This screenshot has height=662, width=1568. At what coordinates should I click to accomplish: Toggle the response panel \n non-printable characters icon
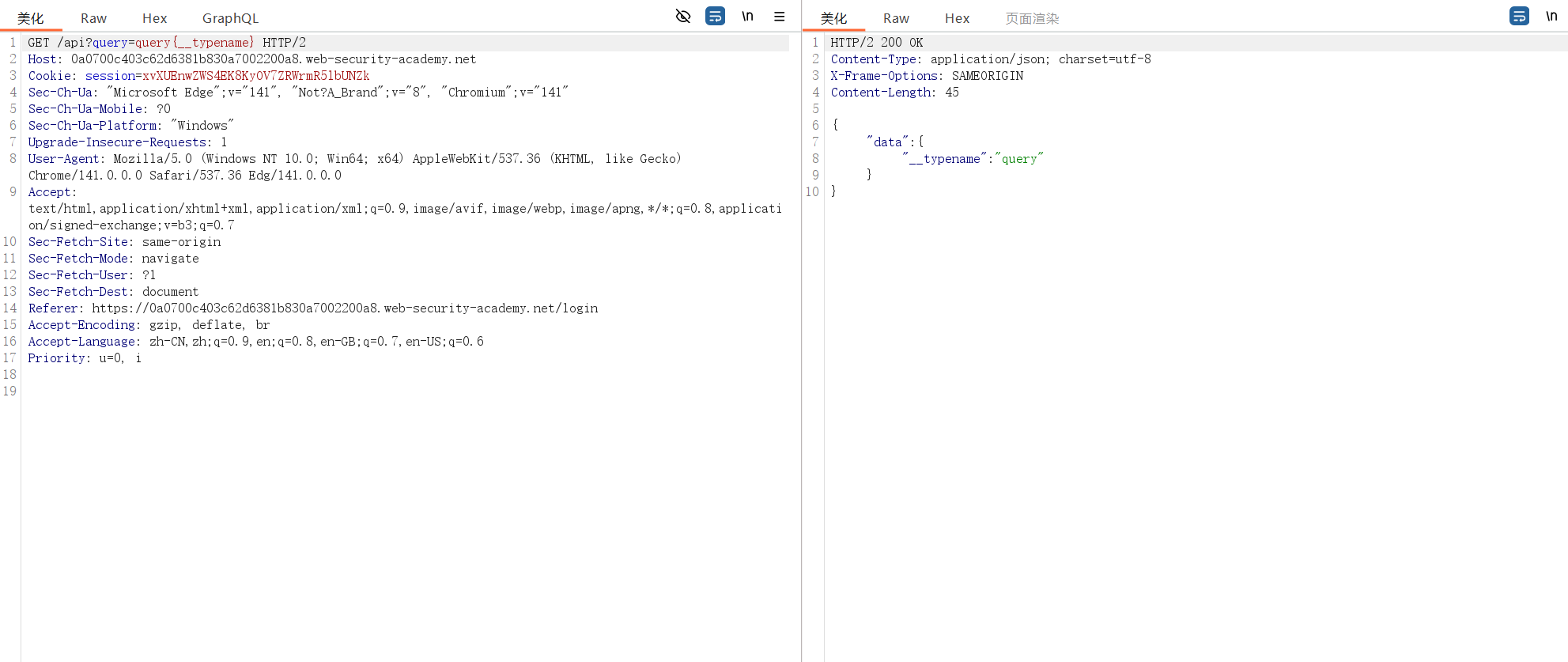pos(1551,16)
